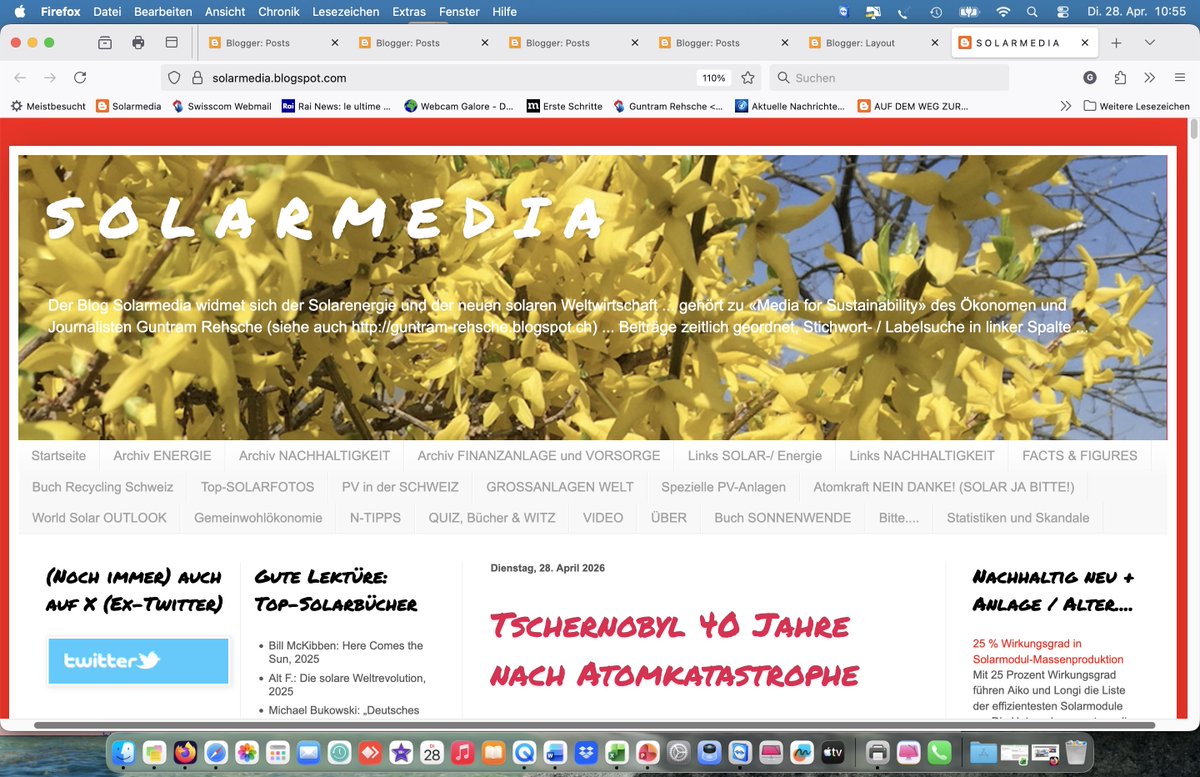This screenshot has height=777, width=1200.
Task: Open the archive box toolbar icon
Action: pyautogui.click(x=105, y=43)
